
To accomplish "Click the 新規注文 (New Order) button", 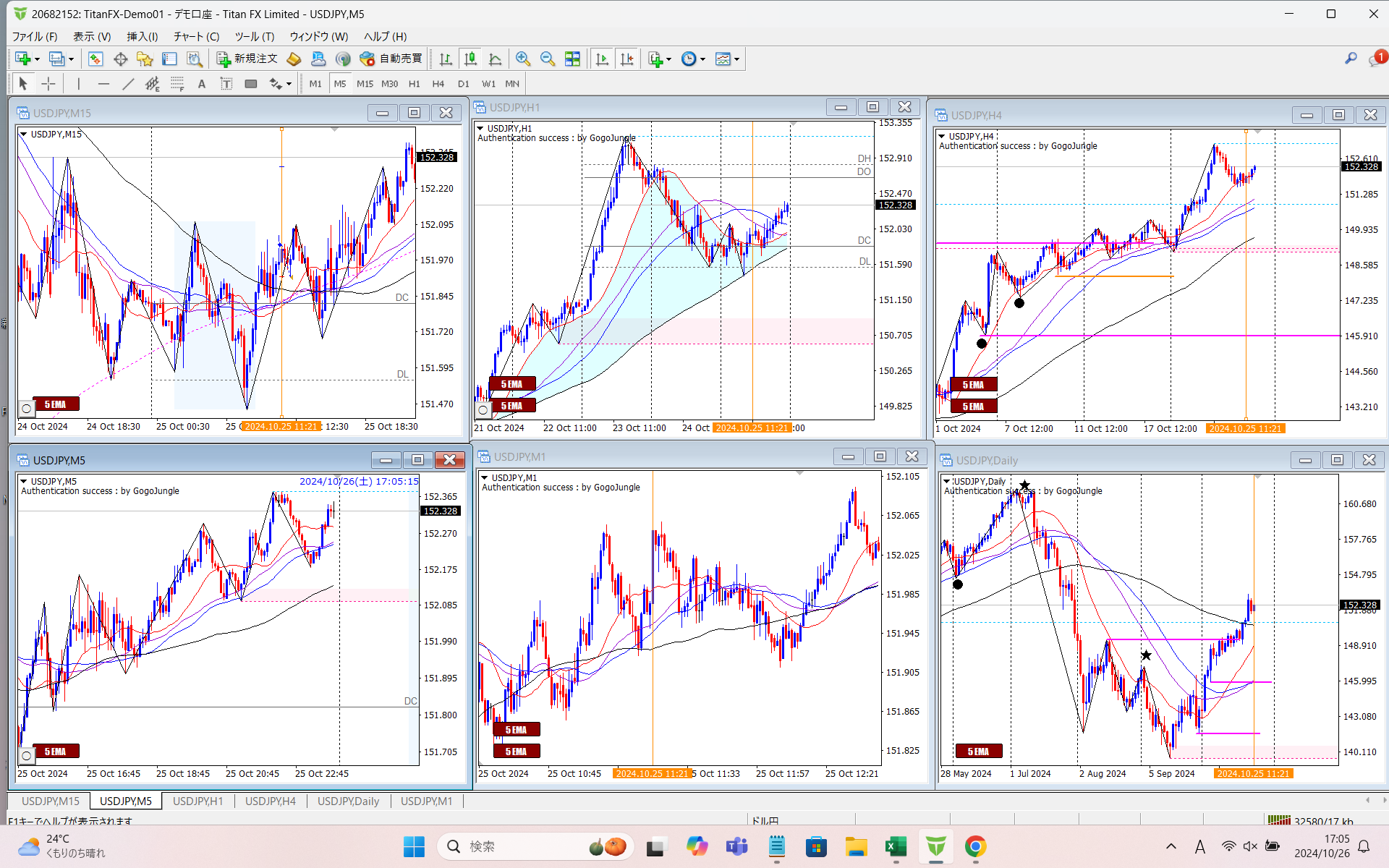I will coord(247,59).
